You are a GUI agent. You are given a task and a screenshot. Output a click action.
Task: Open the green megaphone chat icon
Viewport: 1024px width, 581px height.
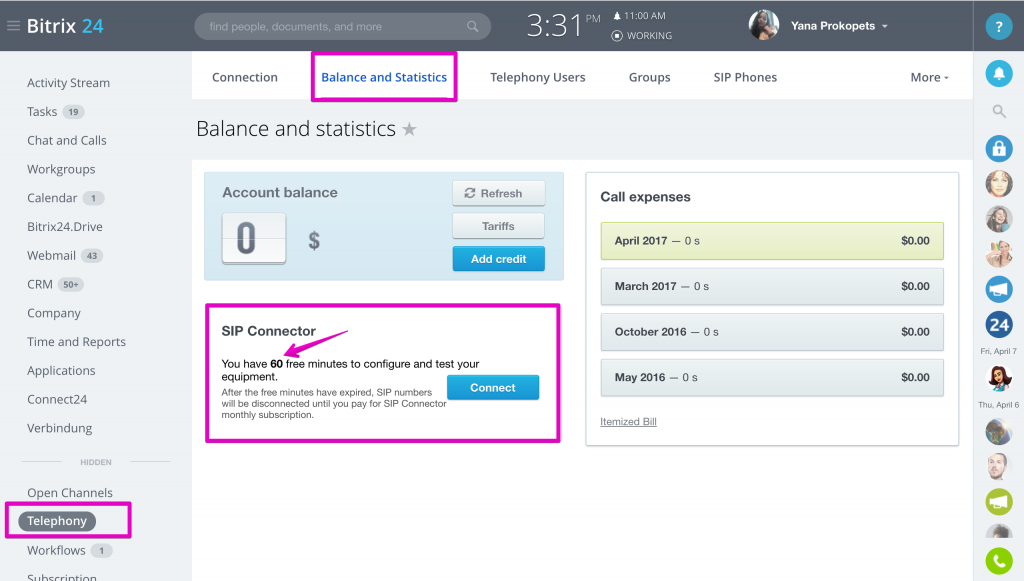point(999,501)
